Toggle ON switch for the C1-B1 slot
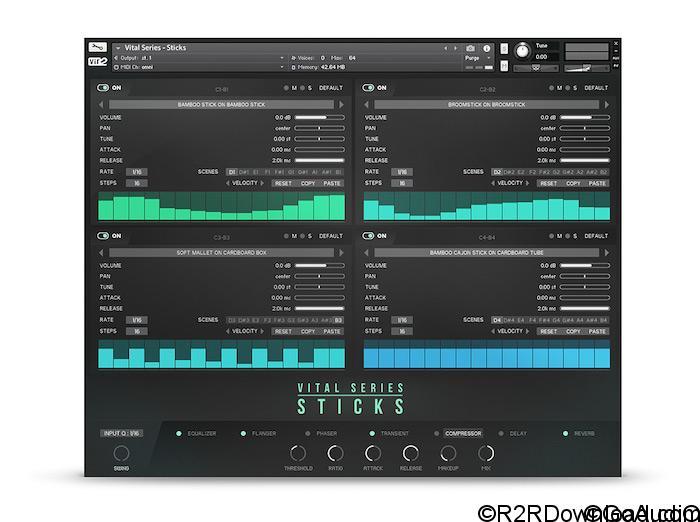 (x=103, y=88)
